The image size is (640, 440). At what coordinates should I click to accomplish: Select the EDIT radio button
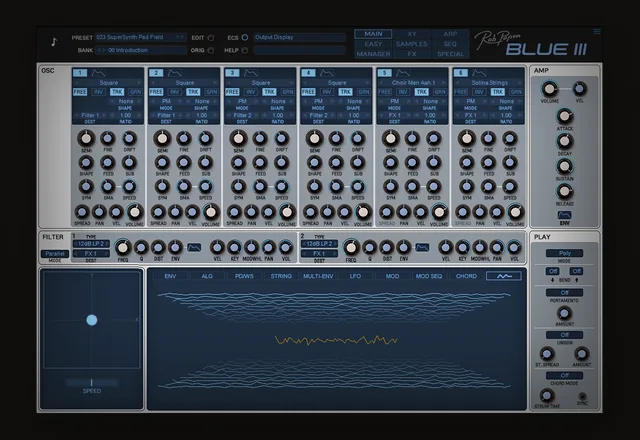click(211, 38)
